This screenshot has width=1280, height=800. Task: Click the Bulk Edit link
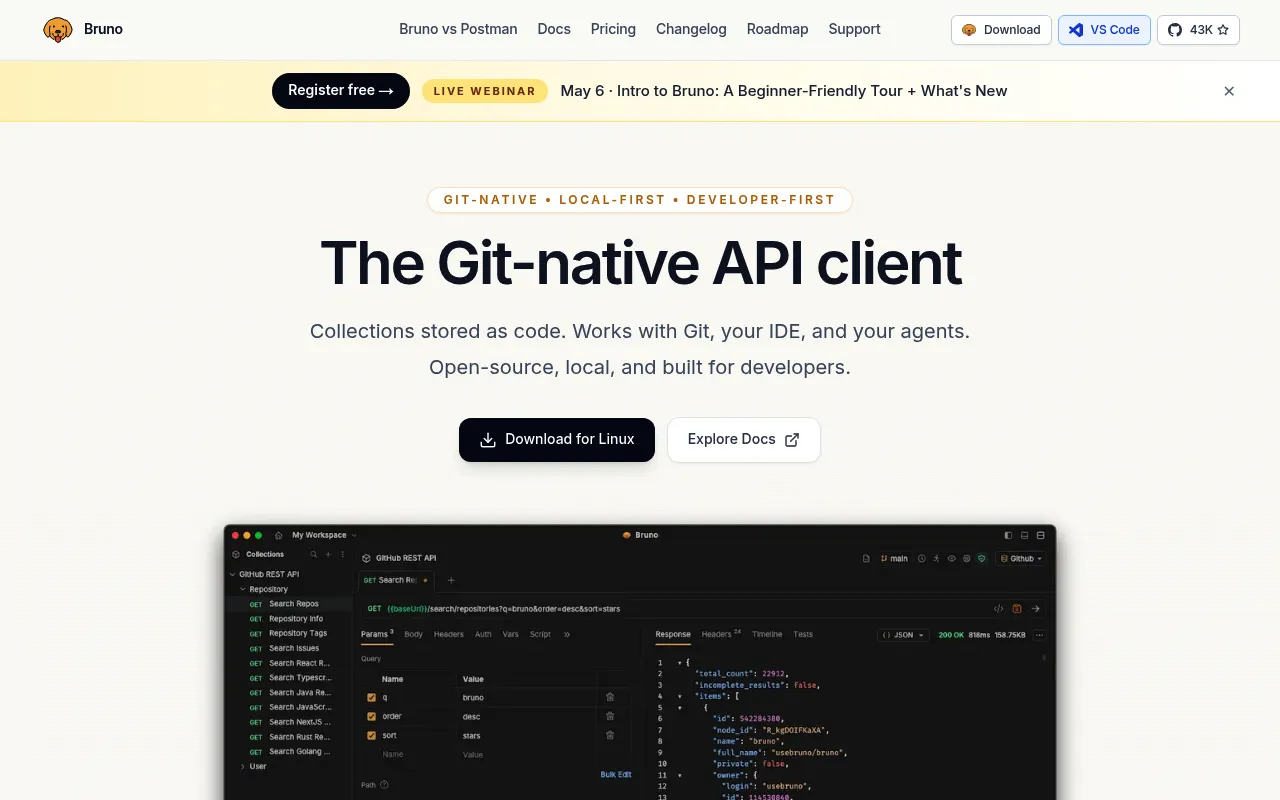pos(616,774)
